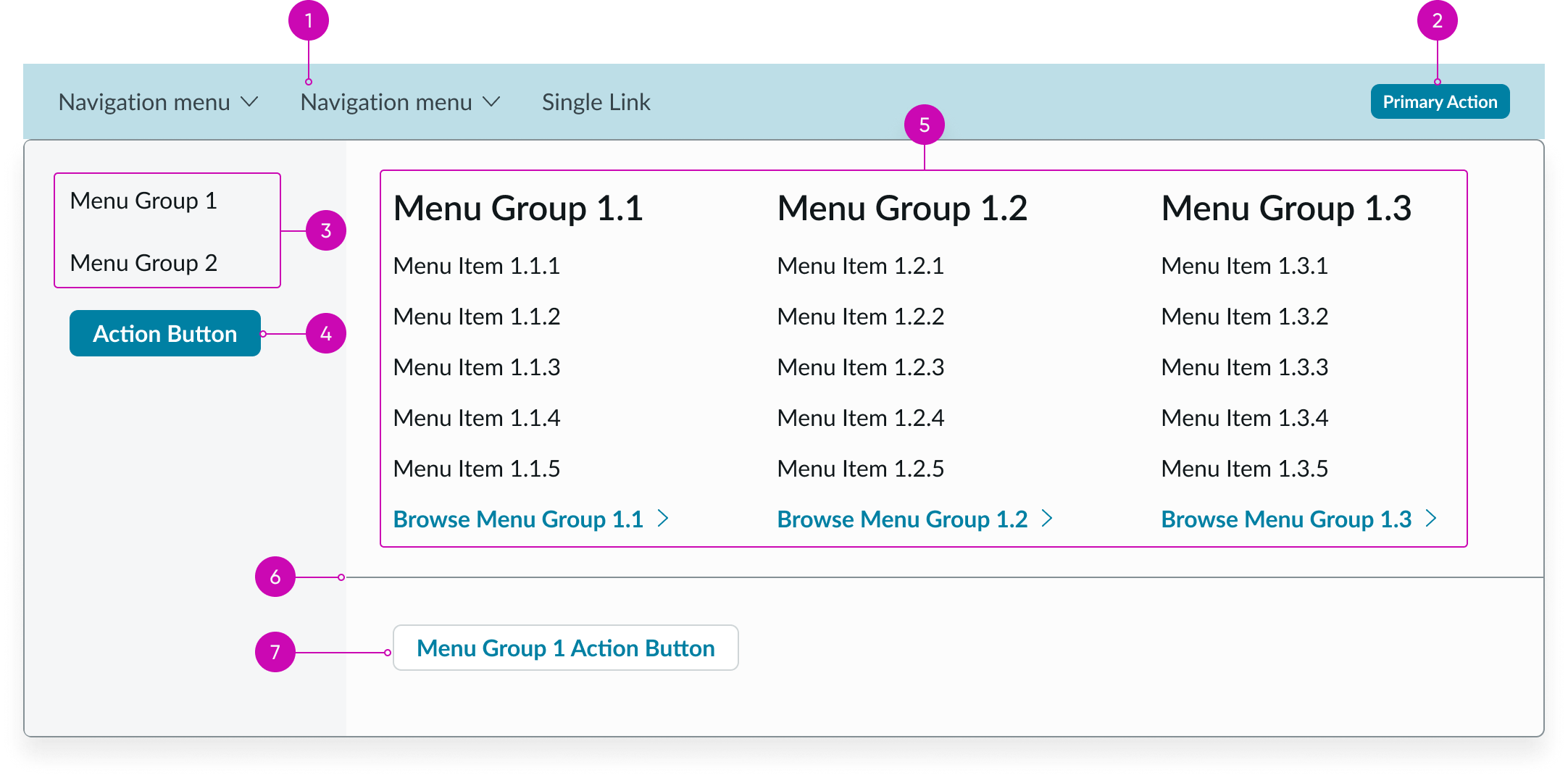Highlight Menu Group 1 in the left panel

pos(143,201)
